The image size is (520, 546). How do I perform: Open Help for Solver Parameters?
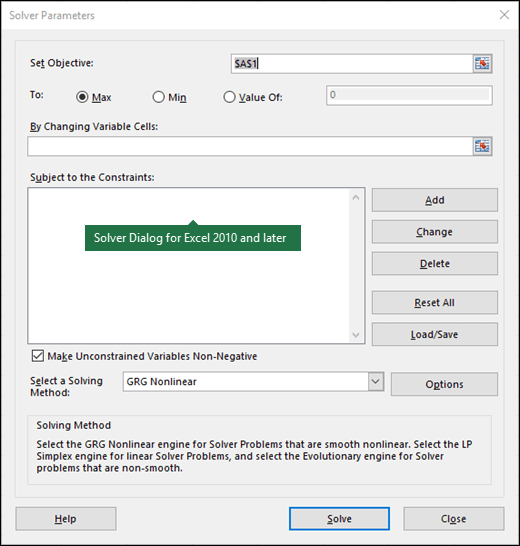click(x=66, y=519)
